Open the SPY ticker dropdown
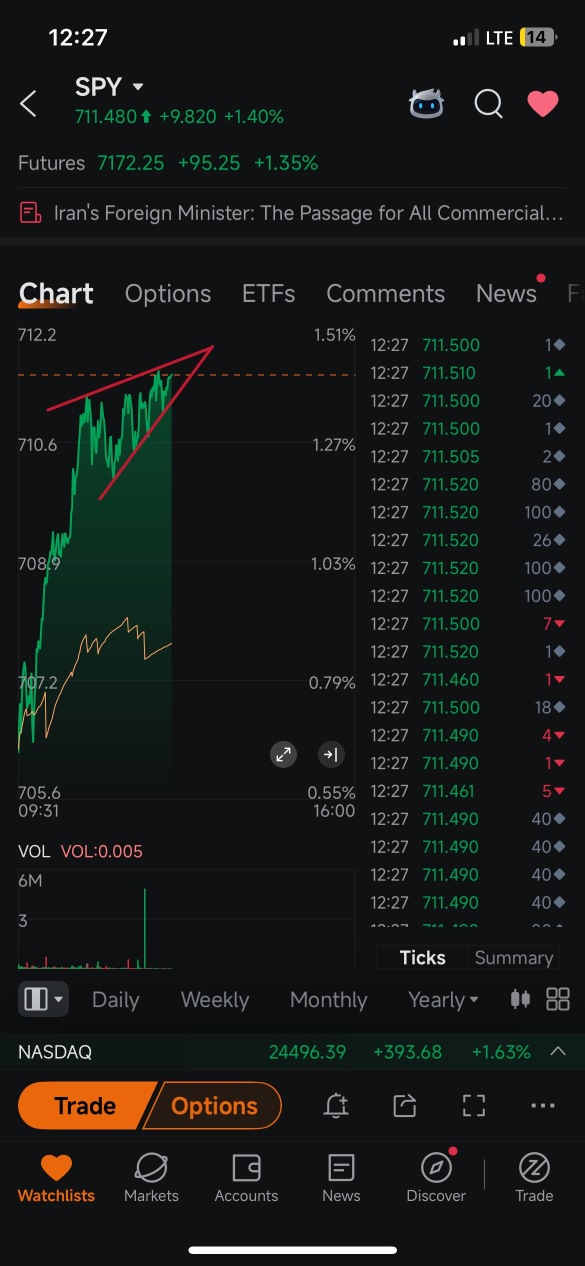Screen dimensions: 585x1266 (x=109, y=87)
